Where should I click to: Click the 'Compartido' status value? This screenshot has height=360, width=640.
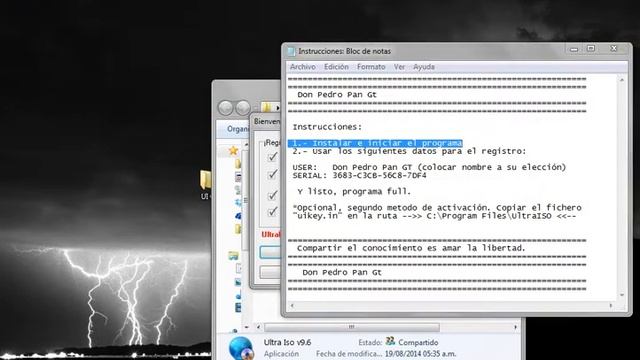tap(418, 342)
